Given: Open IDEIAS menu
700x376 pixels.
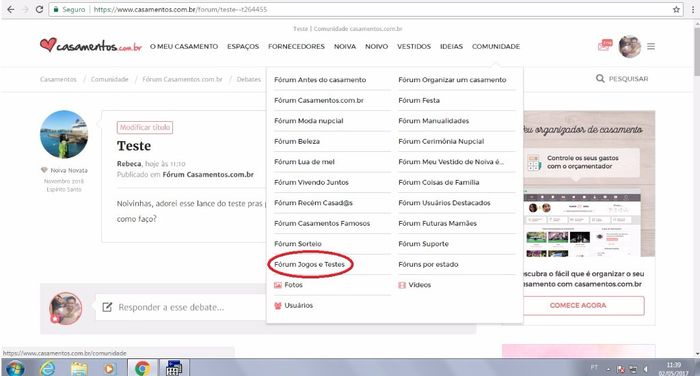Looking at the screenshot, I should (x=451, y=46).
